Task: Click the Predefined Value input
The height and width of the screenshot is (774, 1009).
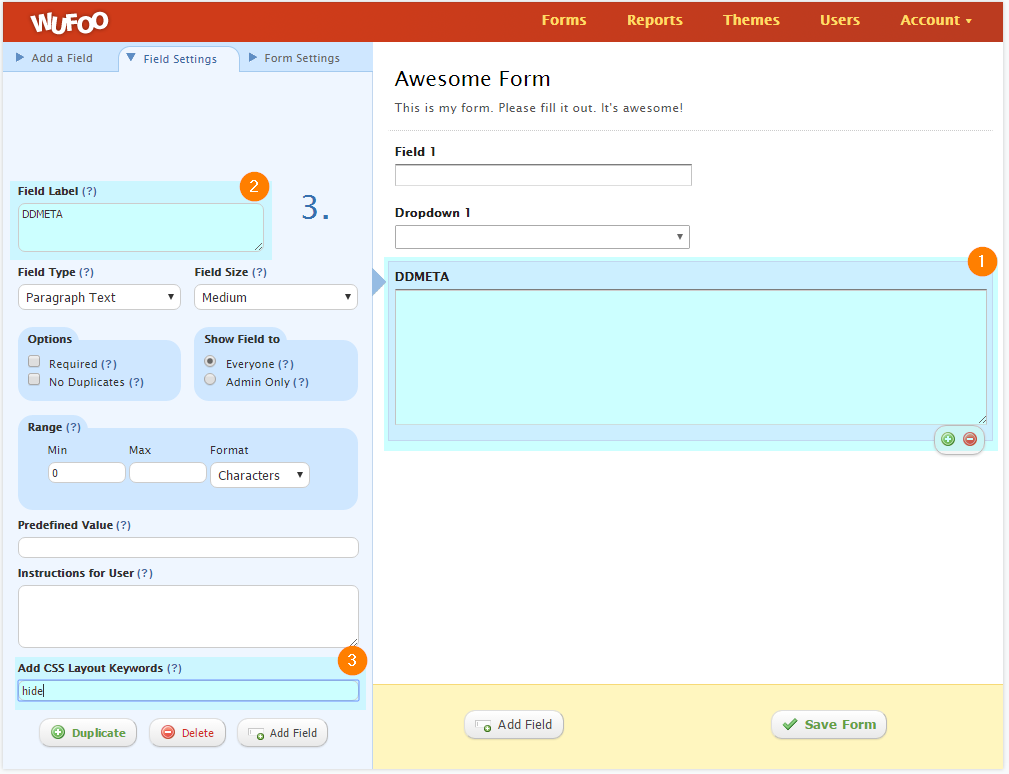Action: click(188, 548)
